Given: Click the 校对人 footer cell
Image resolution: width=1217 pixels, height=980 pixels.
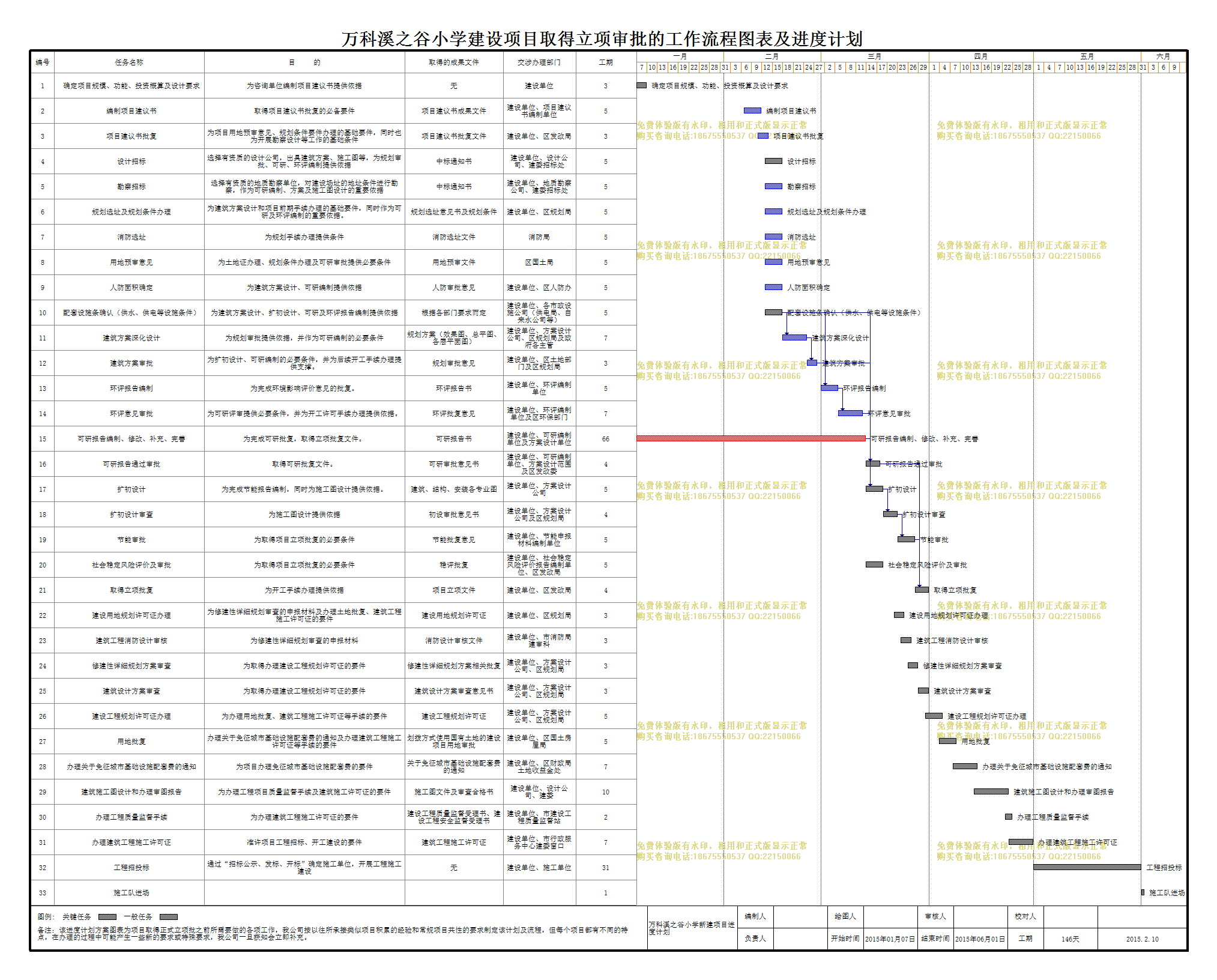Looking at the screenshot, I should tap(1025, 916).
